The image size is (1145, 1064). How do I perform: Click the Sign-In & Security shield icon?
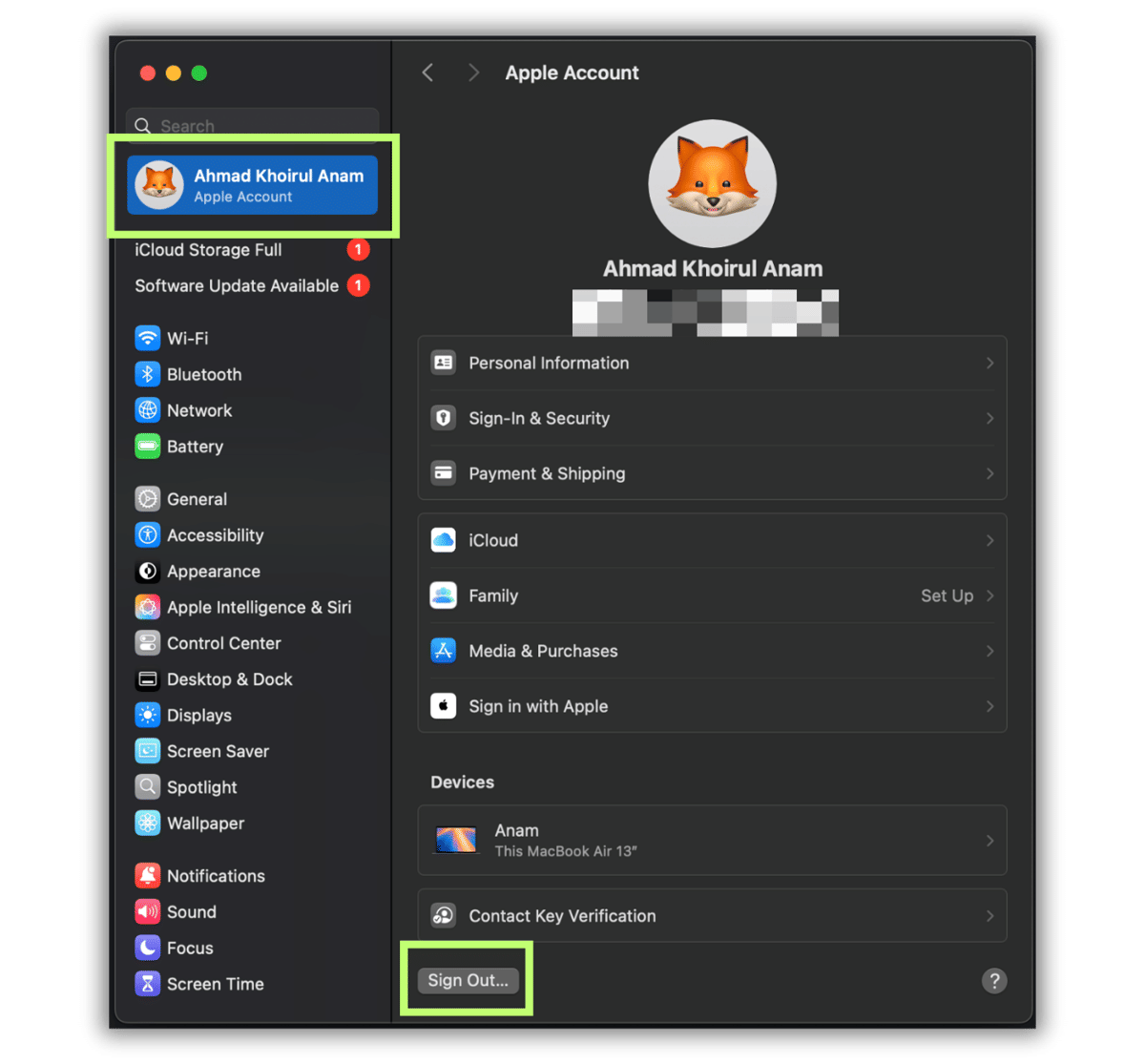(443, 418)
